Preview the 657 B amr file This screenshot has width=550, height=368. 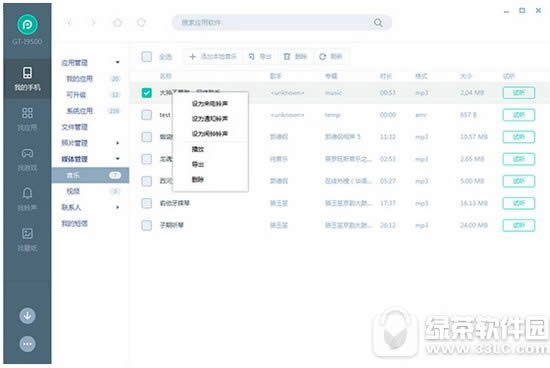[518, 115]
